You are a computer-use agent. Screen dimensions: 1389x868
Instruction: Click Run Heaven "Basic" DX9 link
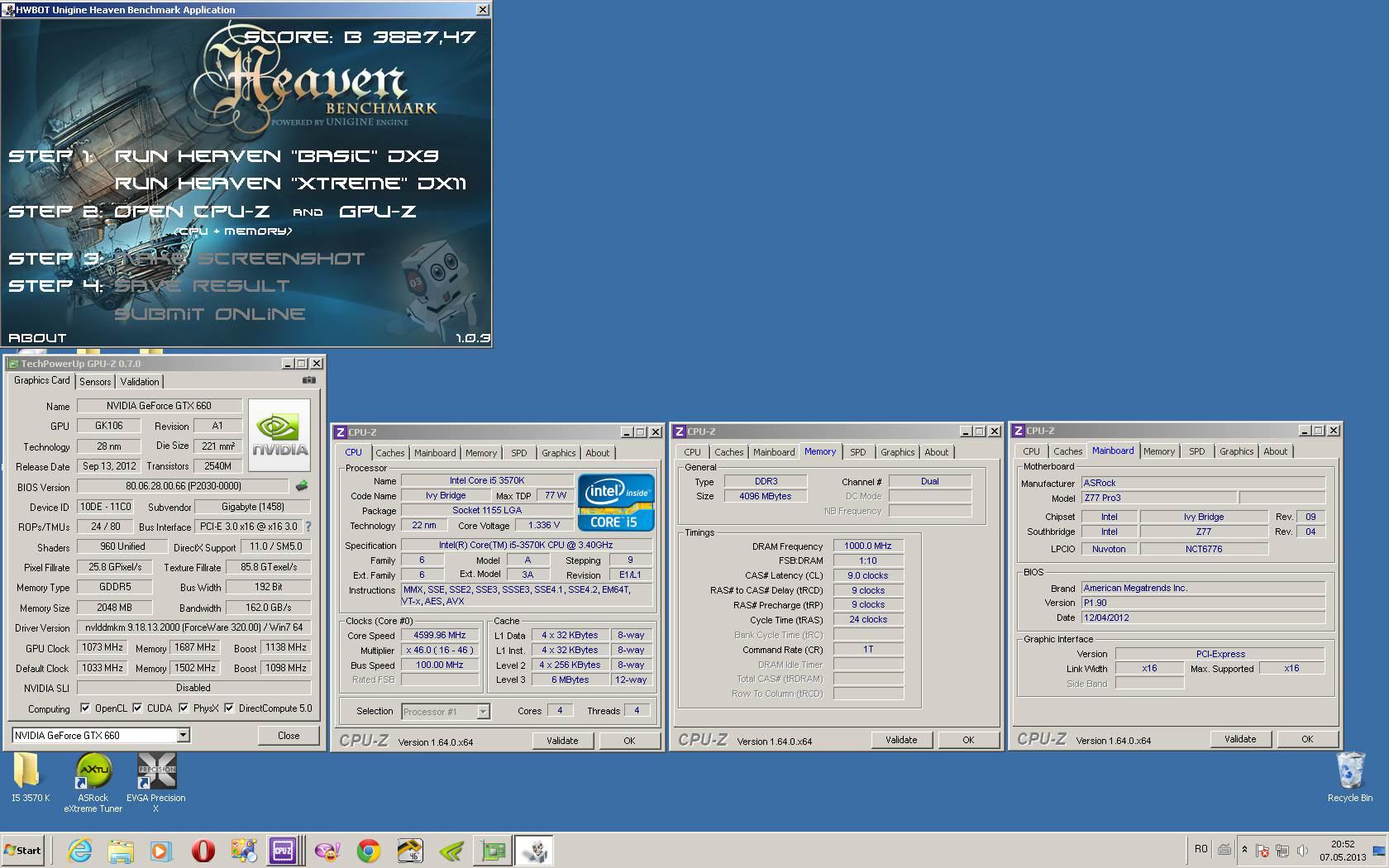pyautogui.click(x=276, y=155)
